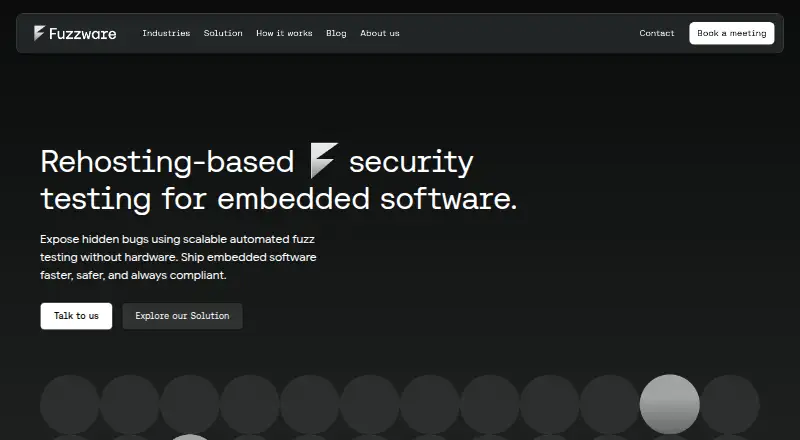Open the Industries menu
Screen dimensions: 800x440
coord(166,33)
